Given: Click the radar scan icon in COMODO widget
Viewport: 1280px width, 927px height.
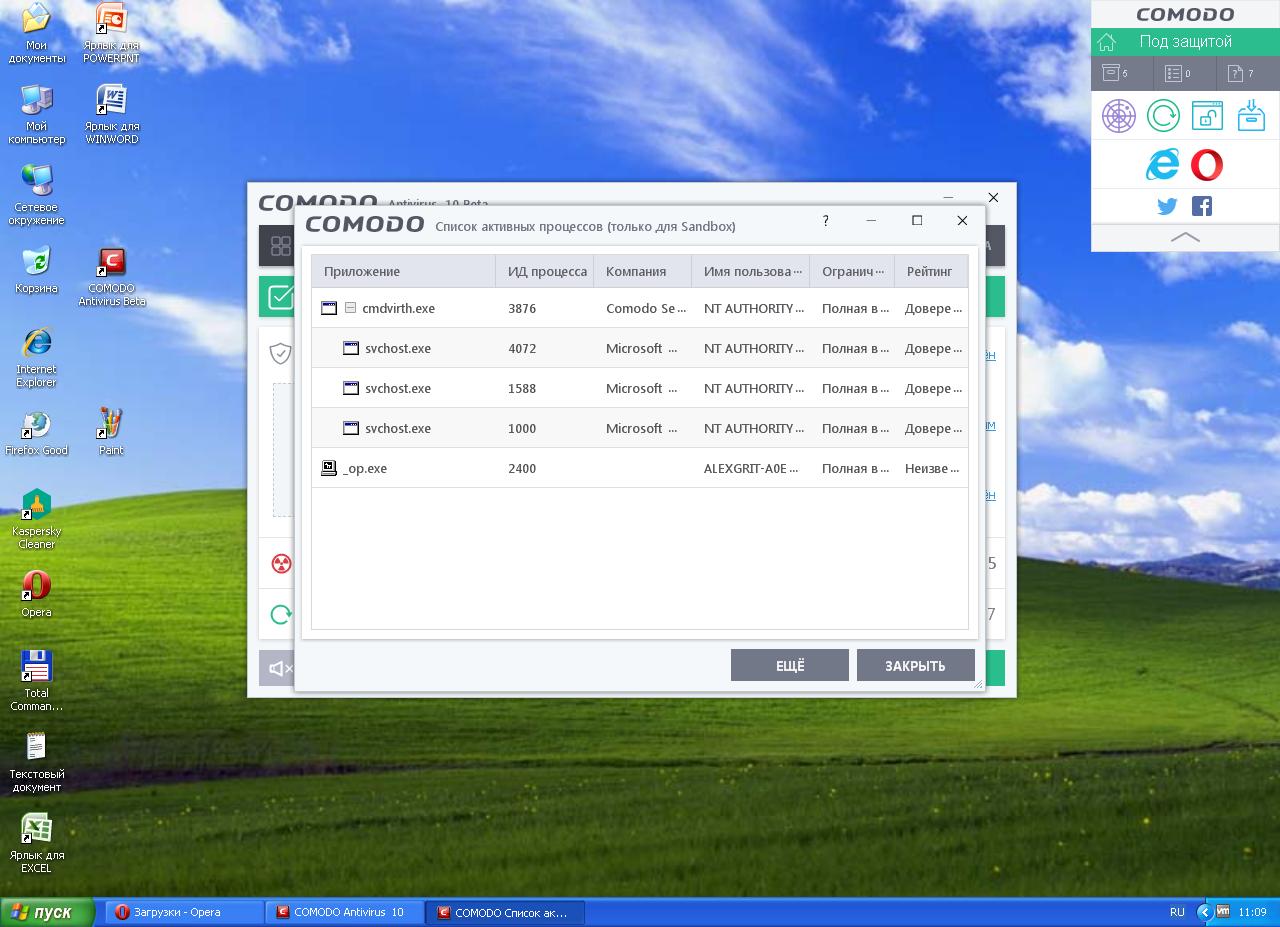Looking at the screenshot, I should 1119,116.
